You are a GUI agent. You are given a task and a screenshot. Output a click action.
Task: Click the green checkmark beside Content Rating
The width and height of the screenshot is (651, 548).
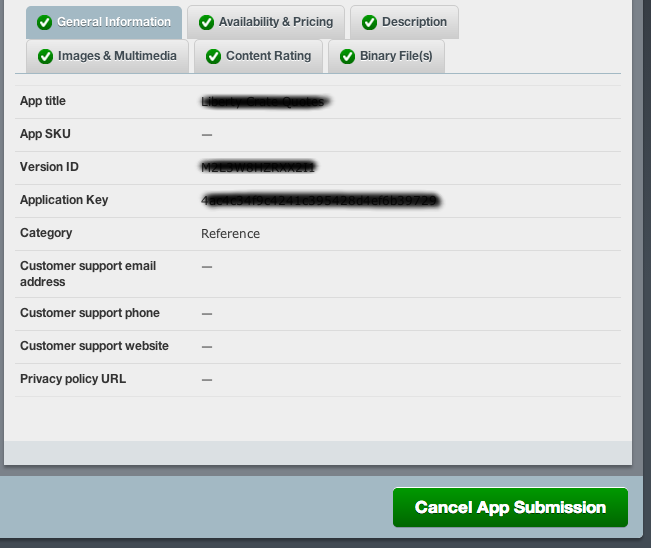point(213,56)
